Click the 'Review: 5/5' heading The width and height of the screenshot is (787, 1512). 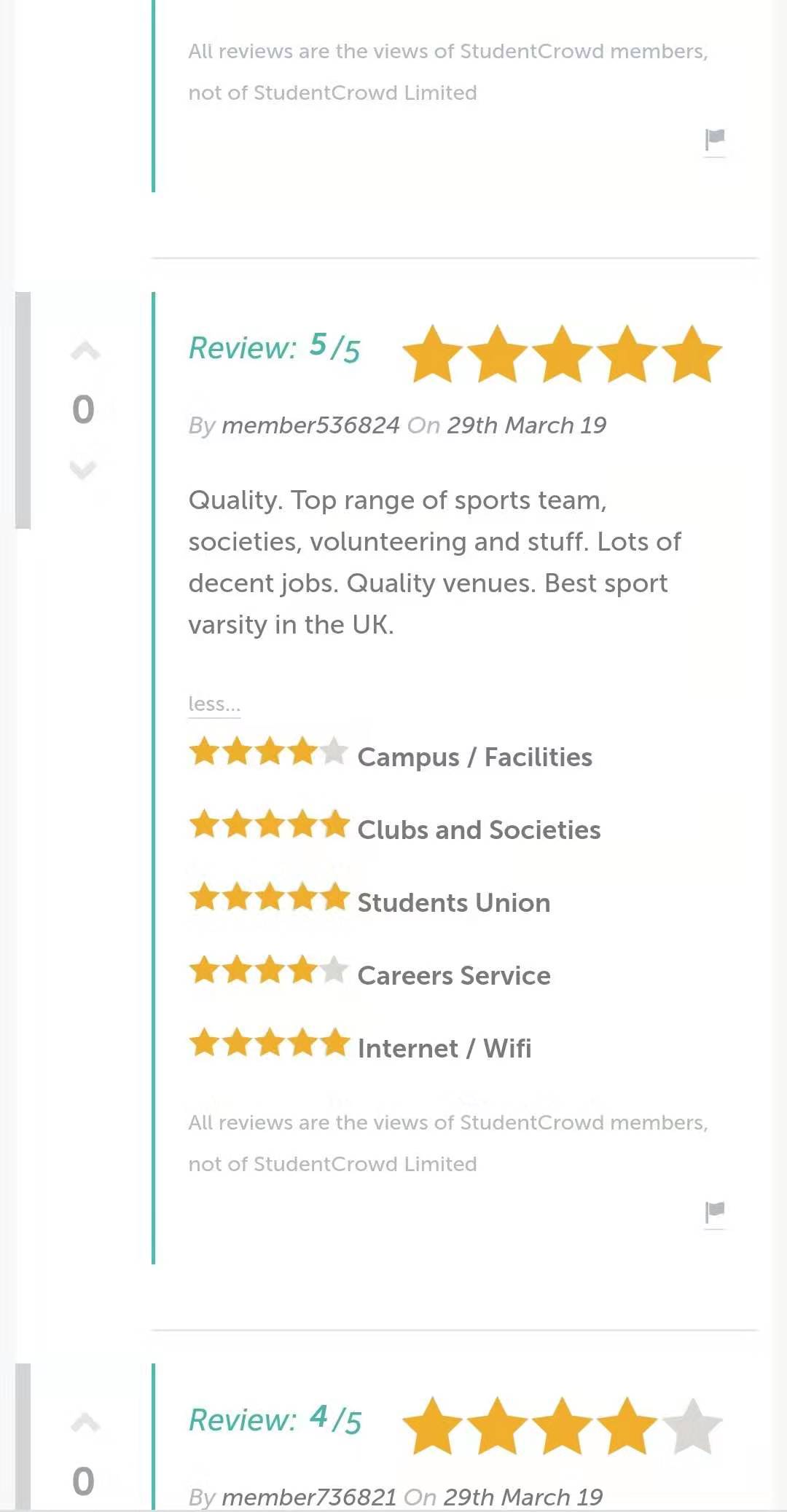[x=274, y=348]
